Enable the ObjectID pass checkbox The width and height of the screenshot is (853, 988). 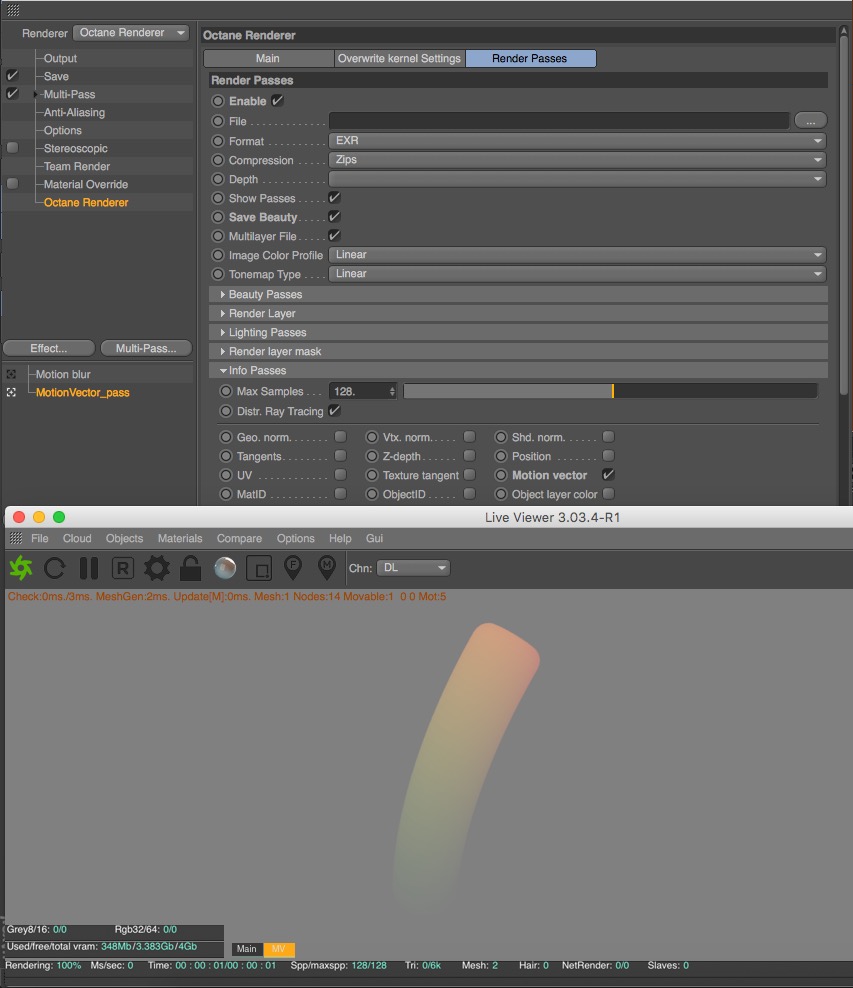point(469,493)
